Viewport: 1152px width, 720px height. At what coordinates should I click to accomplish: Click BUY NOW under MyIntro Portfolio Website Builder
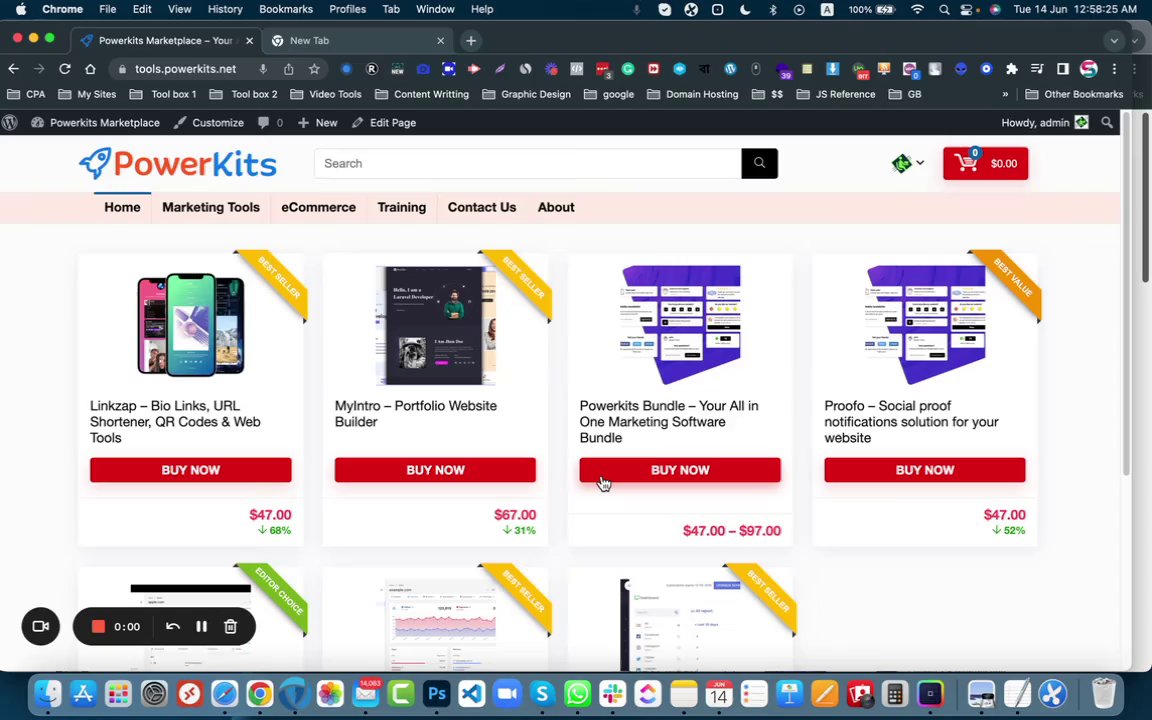point(435,470)
